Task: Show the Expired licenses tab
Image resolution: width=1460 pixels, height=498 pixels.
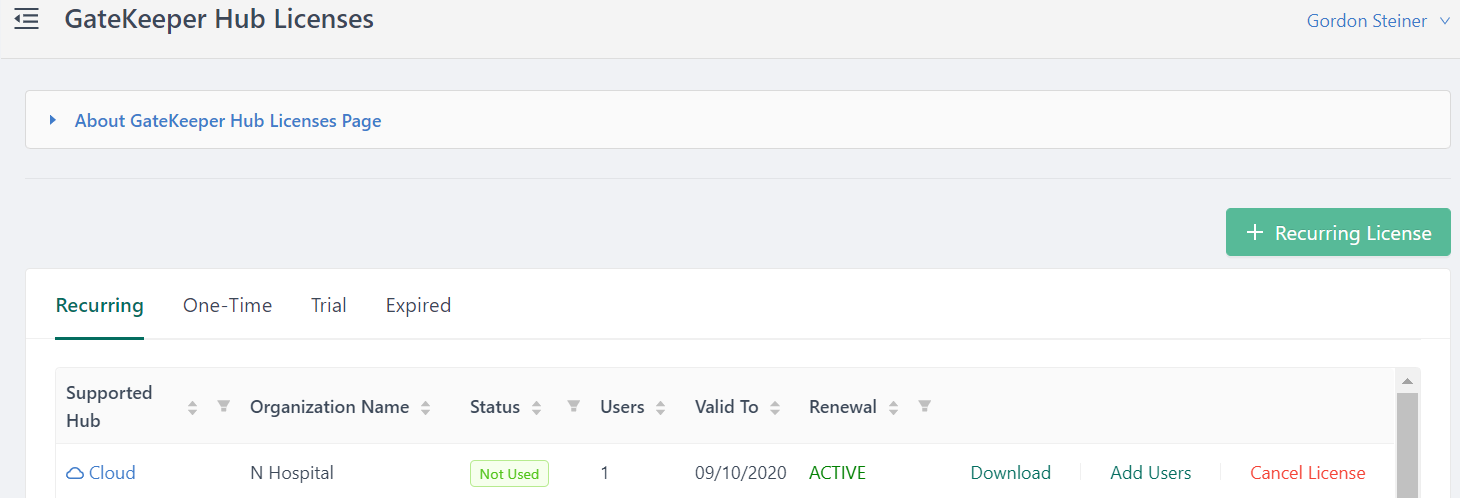Action: point(418,305)
